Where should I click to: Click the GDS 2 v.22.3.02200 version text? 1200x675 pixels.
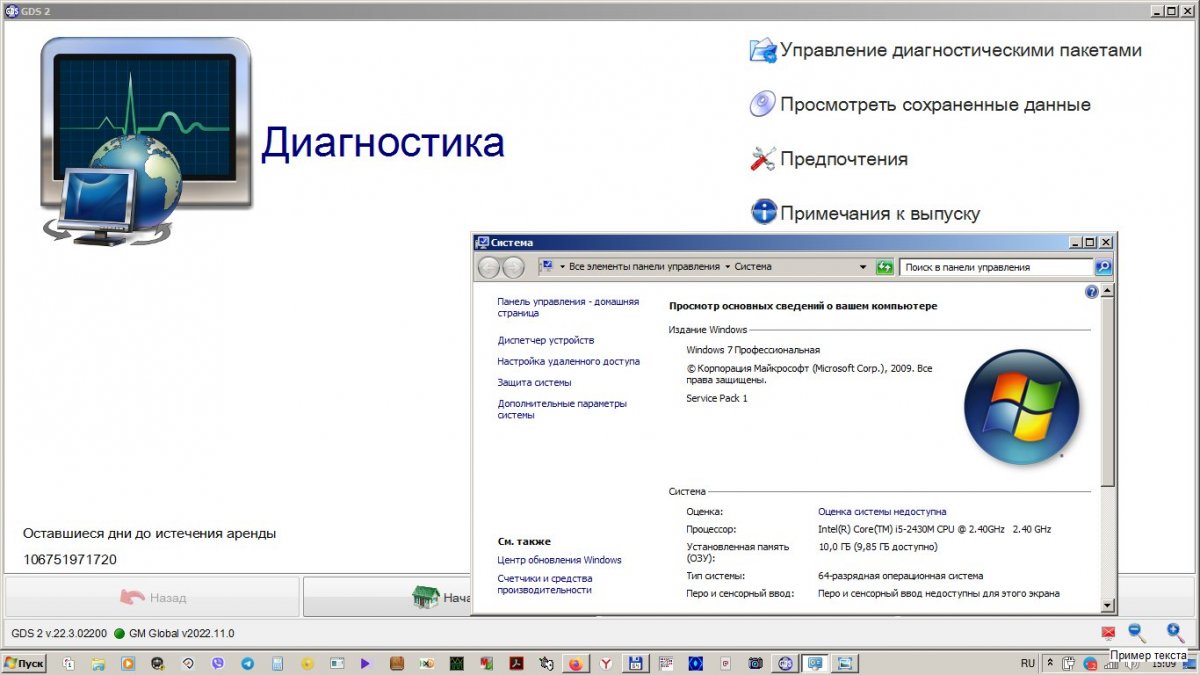coord(59,633)
